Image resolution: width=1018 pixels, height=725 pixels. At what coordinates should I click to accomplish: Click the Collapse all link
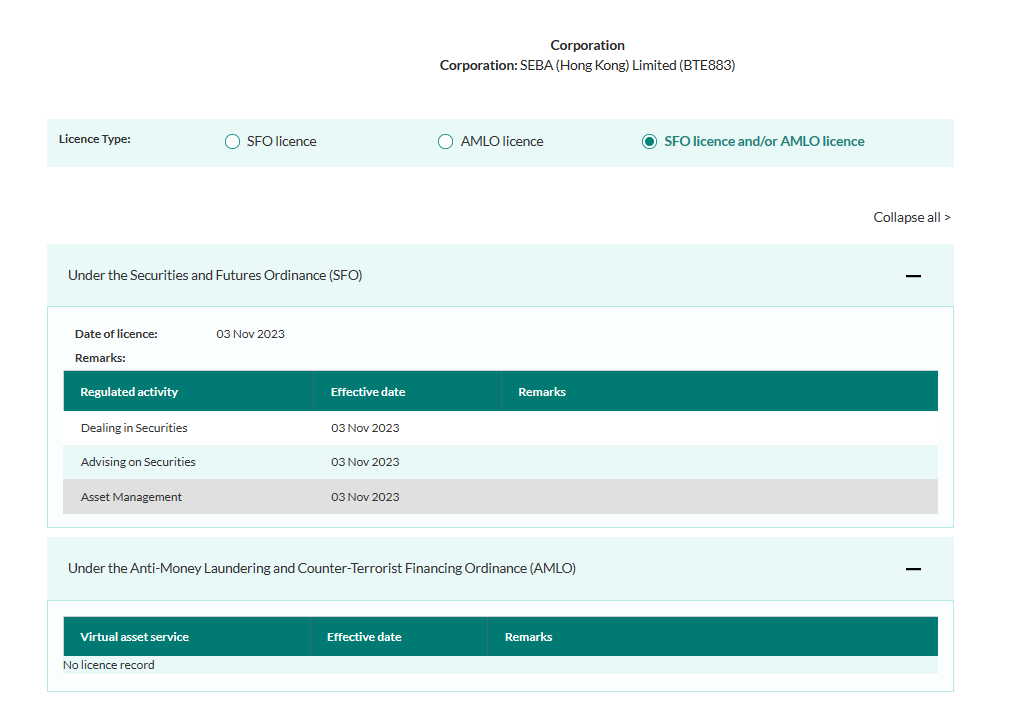911,217
